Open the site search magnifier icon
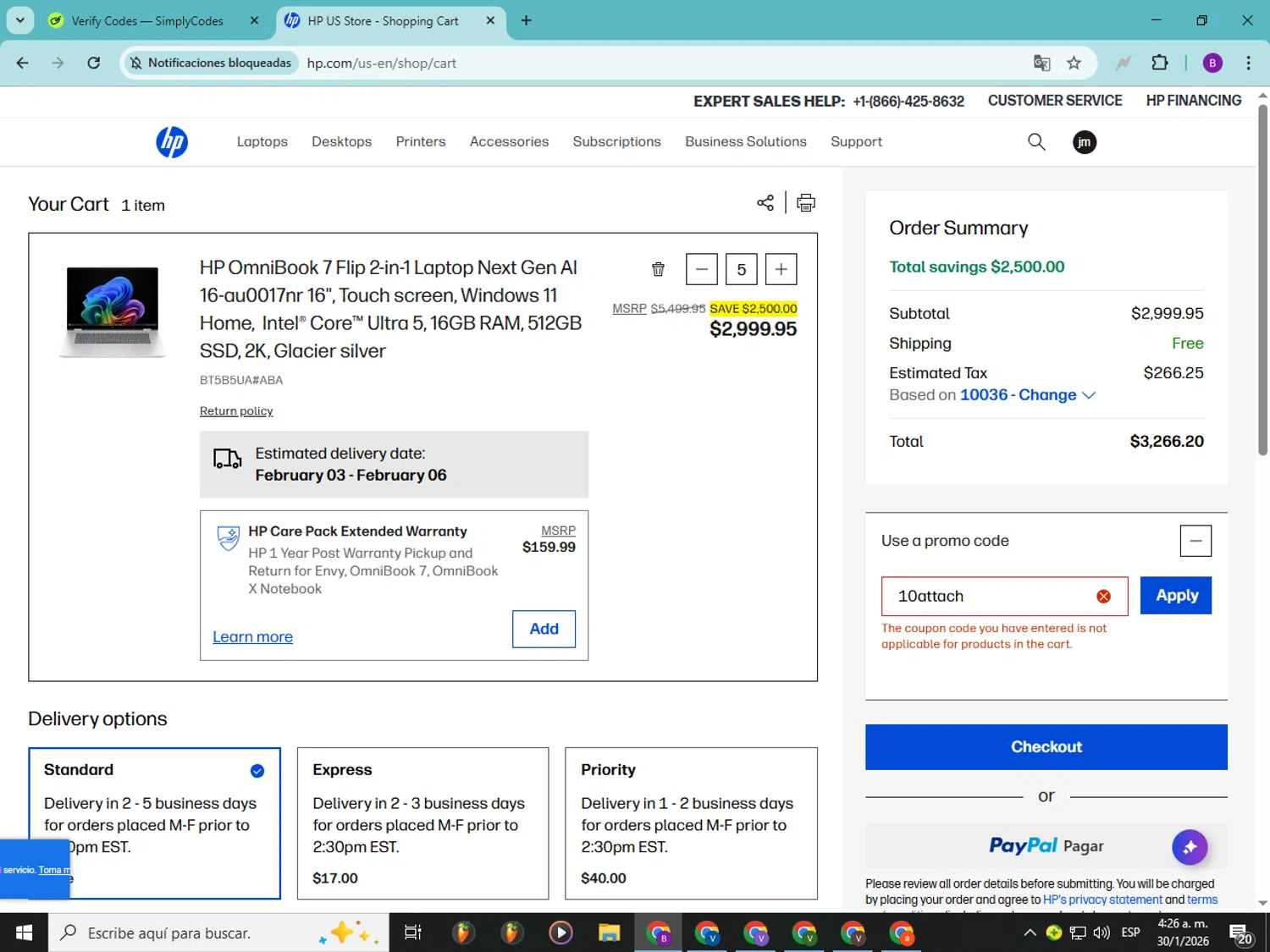This screenshot has height=952, width=1270. click(x=1036, y=142)
